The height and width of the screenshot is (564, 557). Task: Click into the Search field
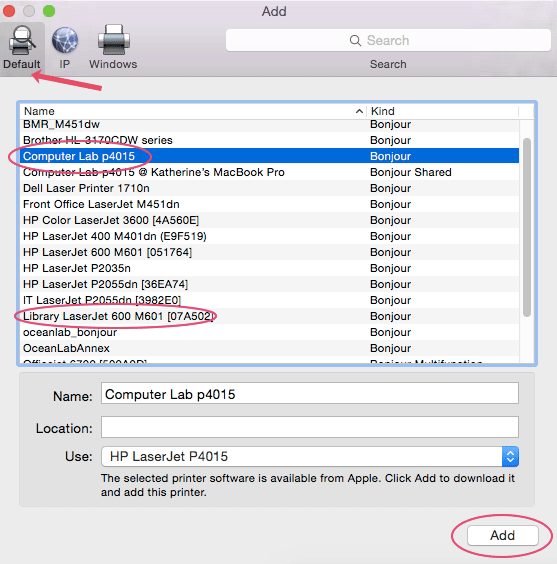pyautogui.click(x=388, y=40)
